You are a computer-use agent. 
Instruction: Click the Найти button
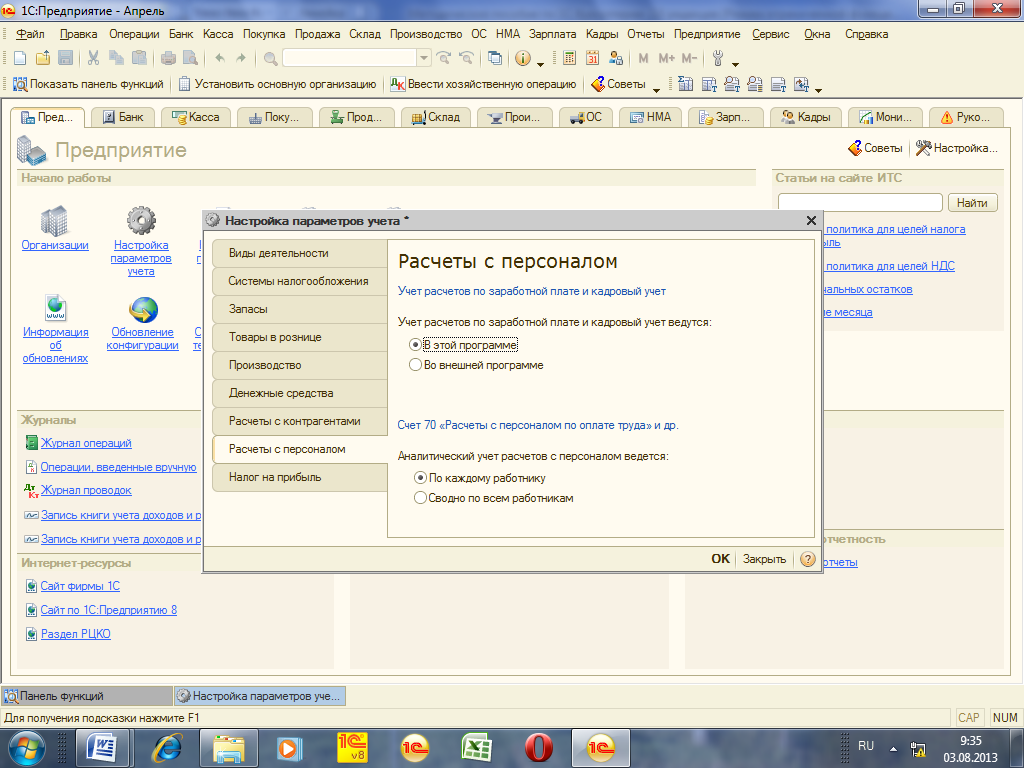pyautogui.click(x=972, y=203)
